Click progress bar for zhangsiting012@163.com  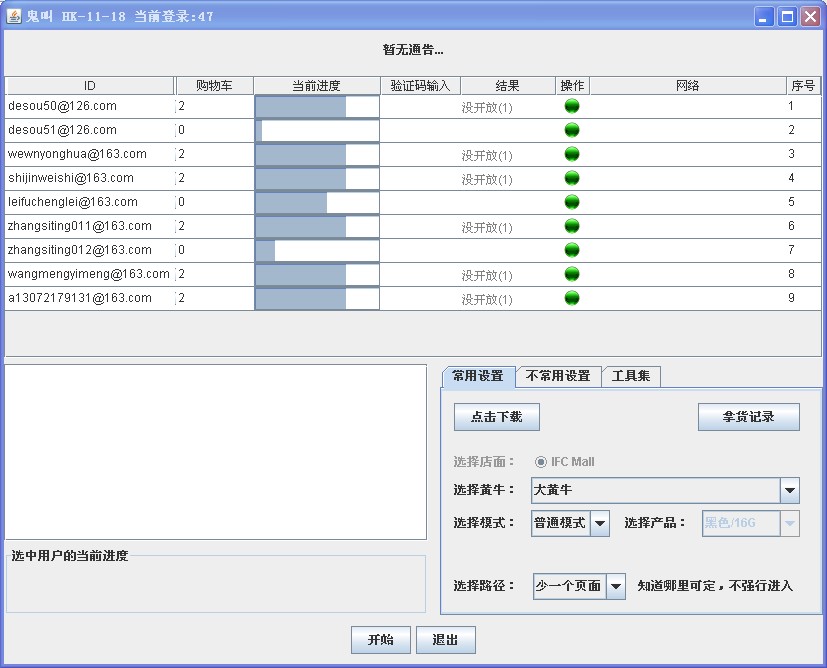pyautogui.click(x=317, y=250)
